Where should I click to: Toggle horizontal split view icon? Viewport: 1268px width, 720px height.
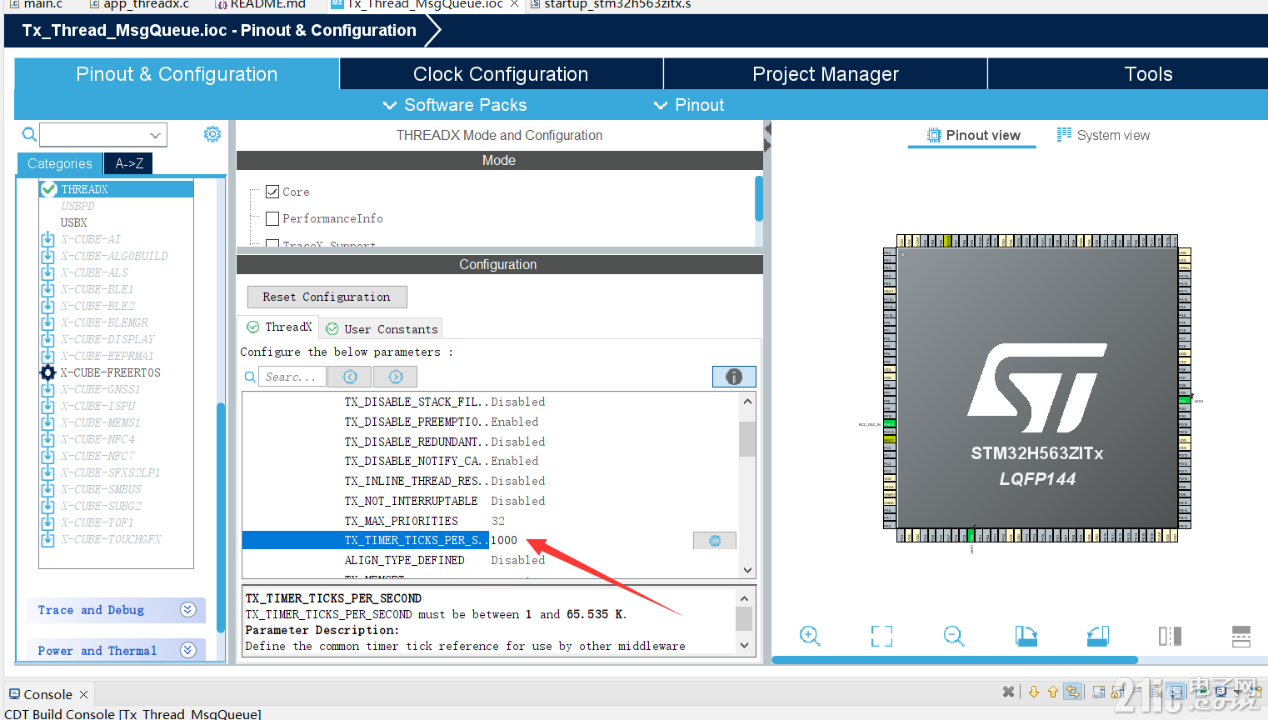click(1241, 636)
